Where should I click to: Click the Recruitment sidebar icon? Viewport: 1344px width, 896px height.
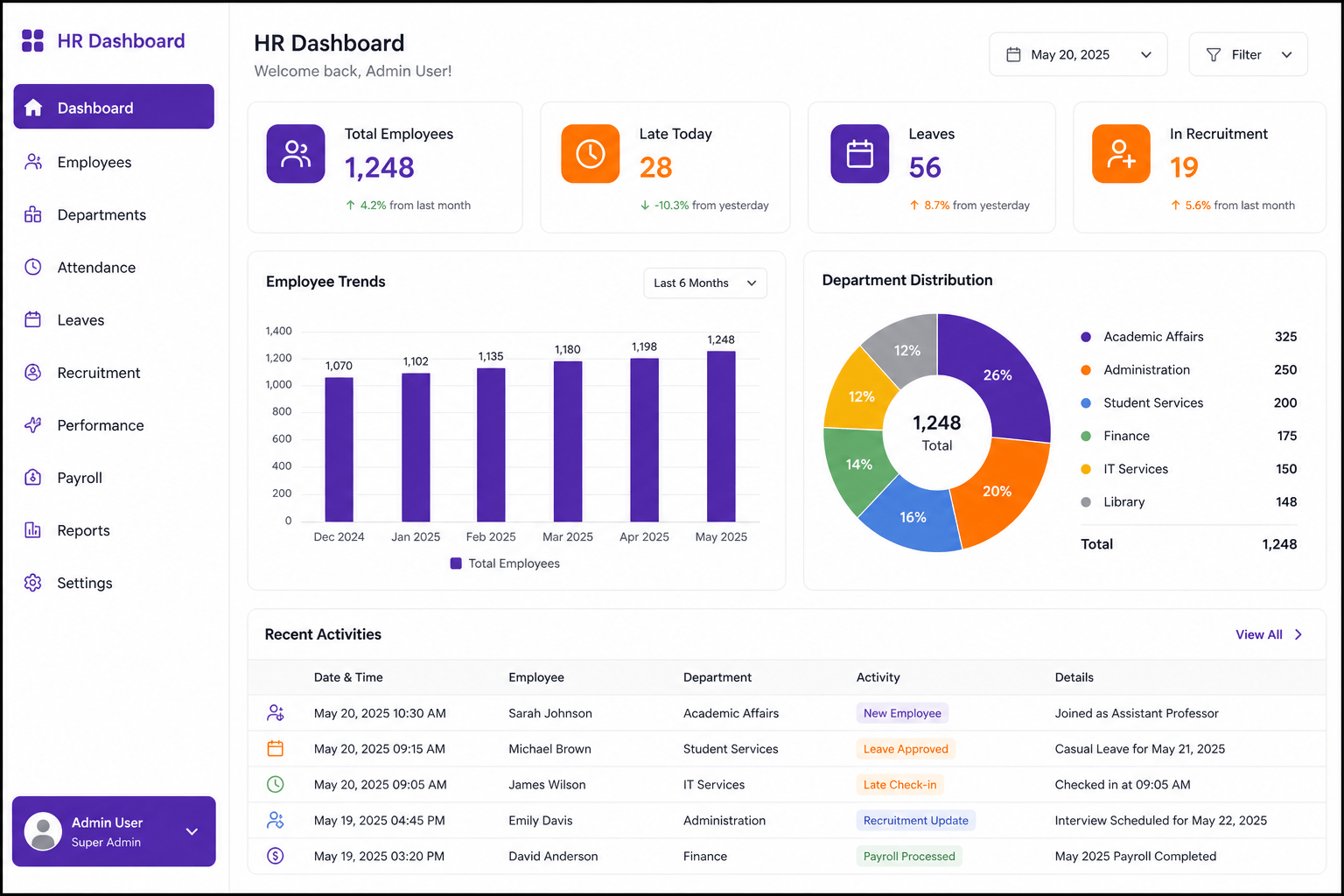[x=33, y=372]
